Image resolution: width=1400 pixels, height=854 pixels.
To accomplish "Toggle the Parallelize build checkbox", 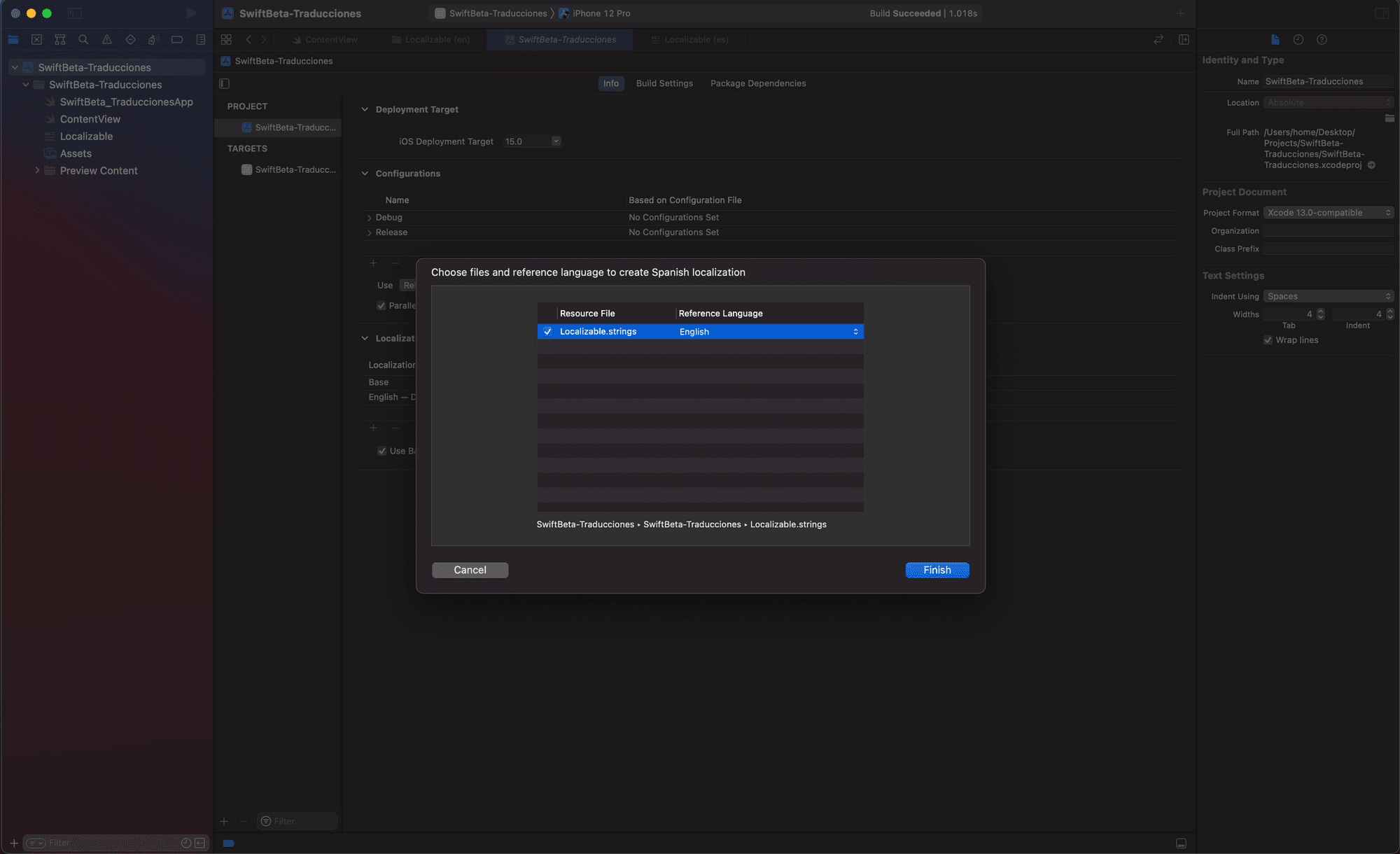I will coord(381,306).
